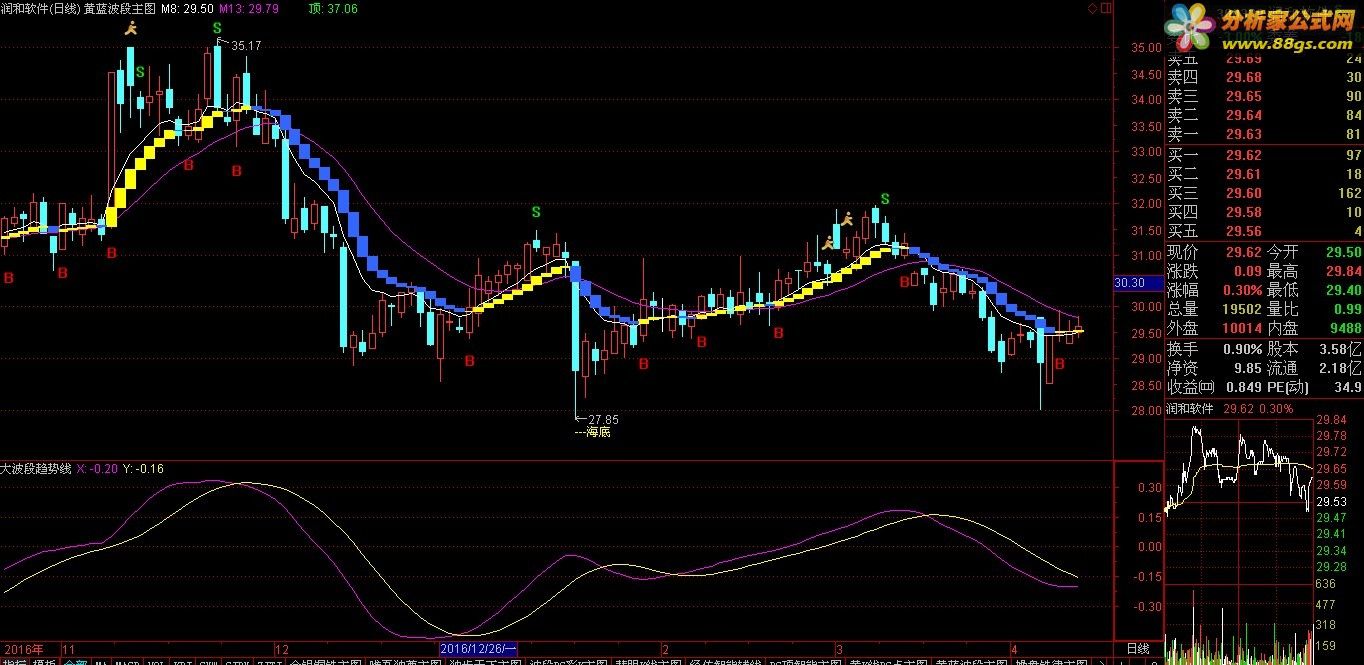Select the 卖一 29.63 order book row
The width and height of the screenshot is (1364, 665).
tap(1264, 134)
